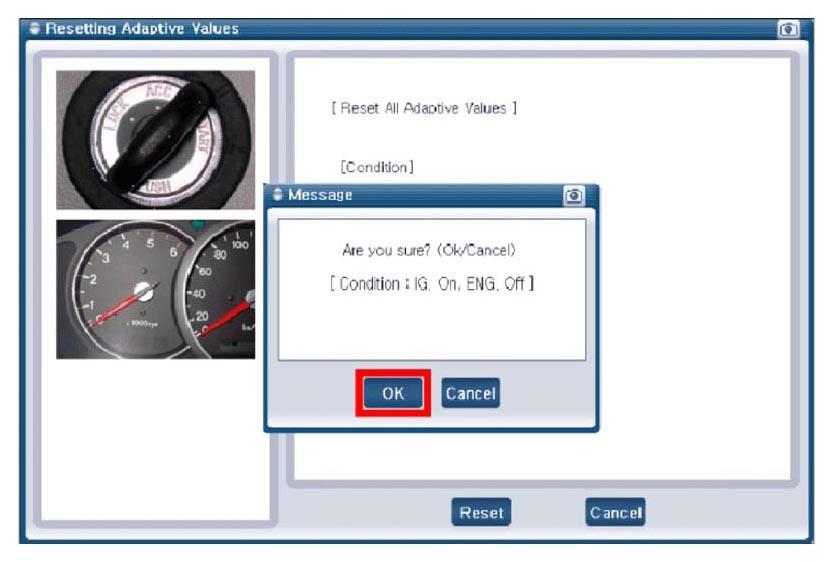Click Cancel in the Resetting Adaptive Values window
The height and width of the screenshot is (562, 833).
tap(615, 513)
